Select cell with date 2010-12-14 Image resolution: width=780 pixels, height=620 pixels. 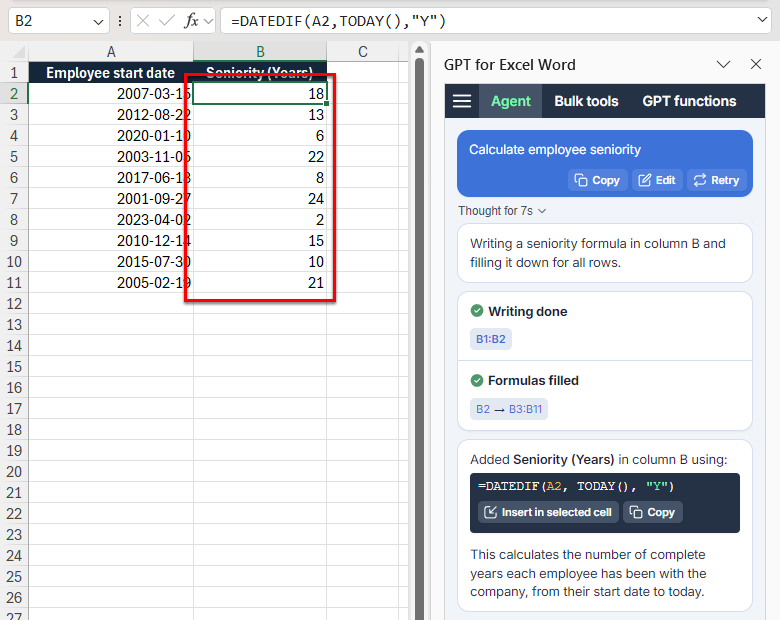[110, 240]
